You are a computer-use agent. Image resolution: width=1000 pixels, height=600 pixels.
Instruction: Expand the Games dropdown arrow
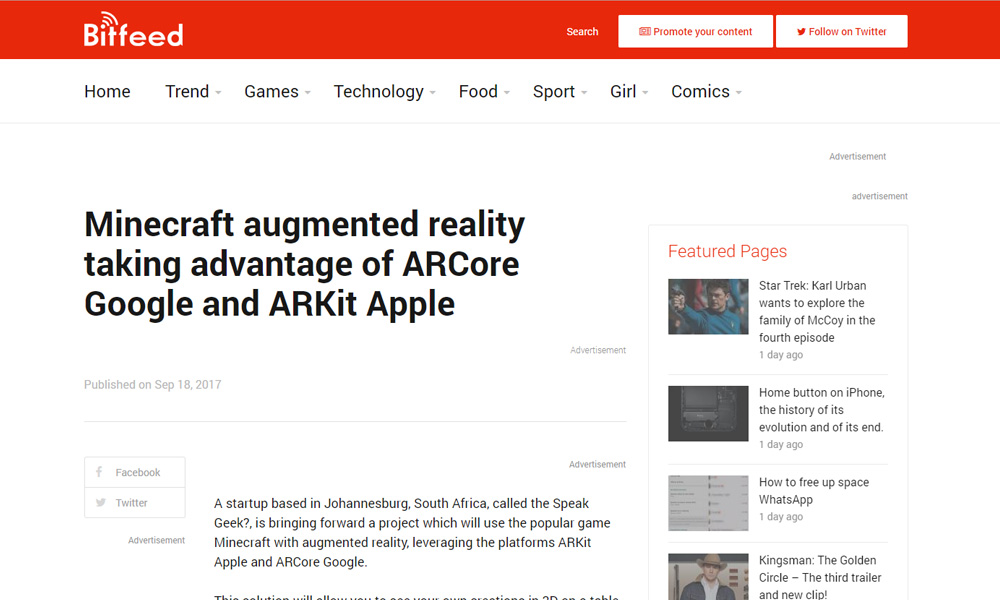coord(307,93)
